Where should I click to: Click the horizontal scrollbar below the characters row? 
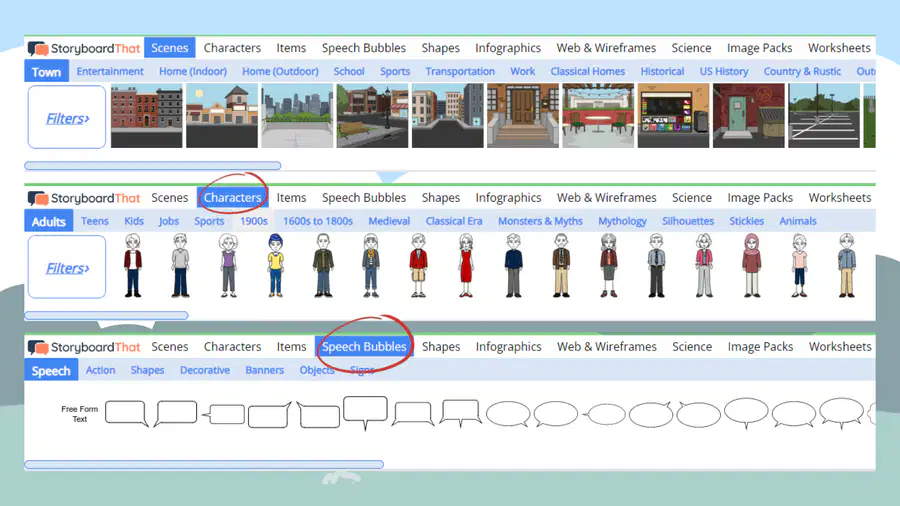tap(106, 316)
